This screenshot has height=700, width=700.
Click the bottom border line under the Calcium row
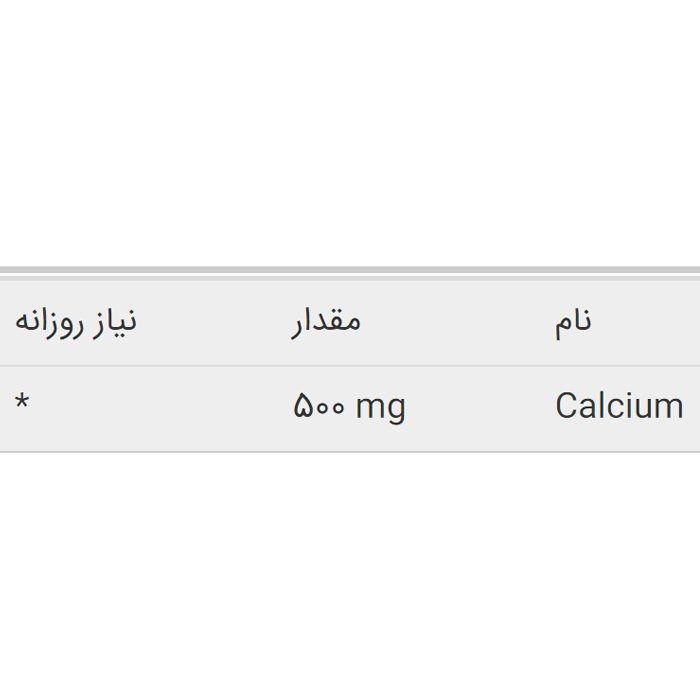(x=350, y=452)
